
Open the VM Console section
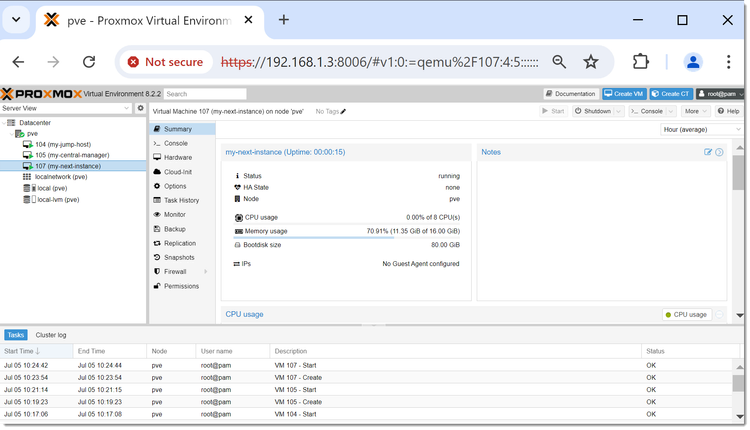(182, 143)
